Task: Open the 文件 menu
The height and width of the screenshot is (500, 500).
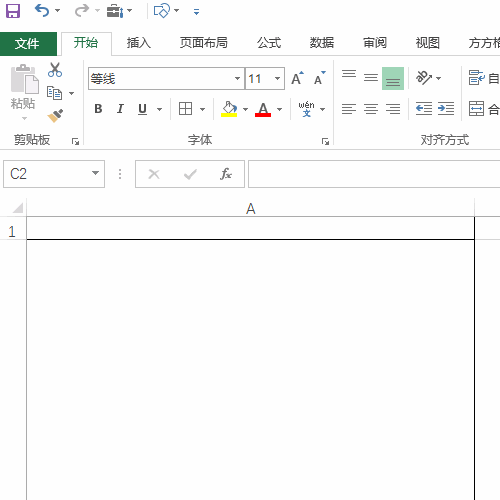Action: [28, 44]
